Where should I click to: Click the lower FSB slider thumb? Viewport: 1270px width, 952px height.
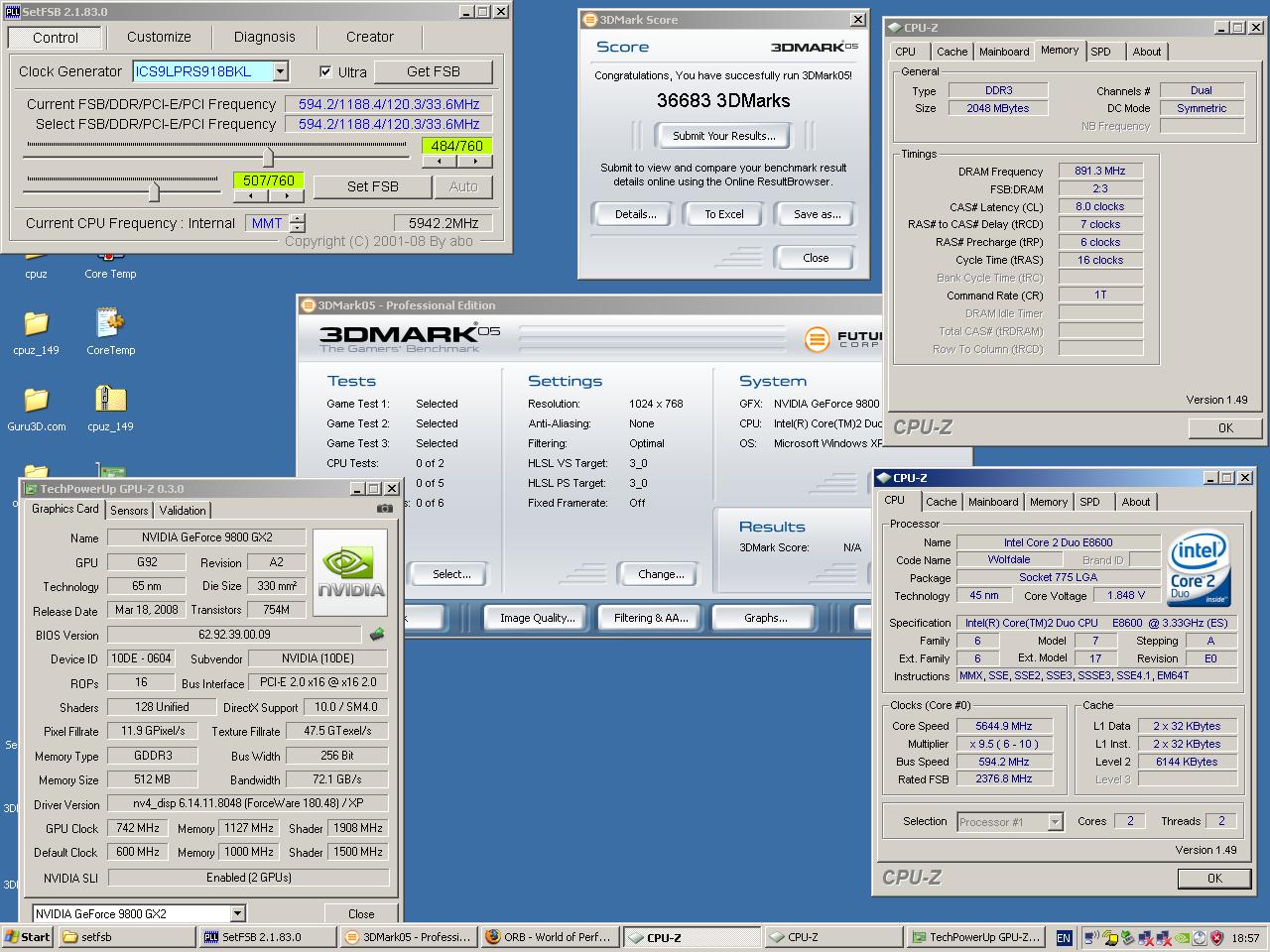tap(154, 189)
